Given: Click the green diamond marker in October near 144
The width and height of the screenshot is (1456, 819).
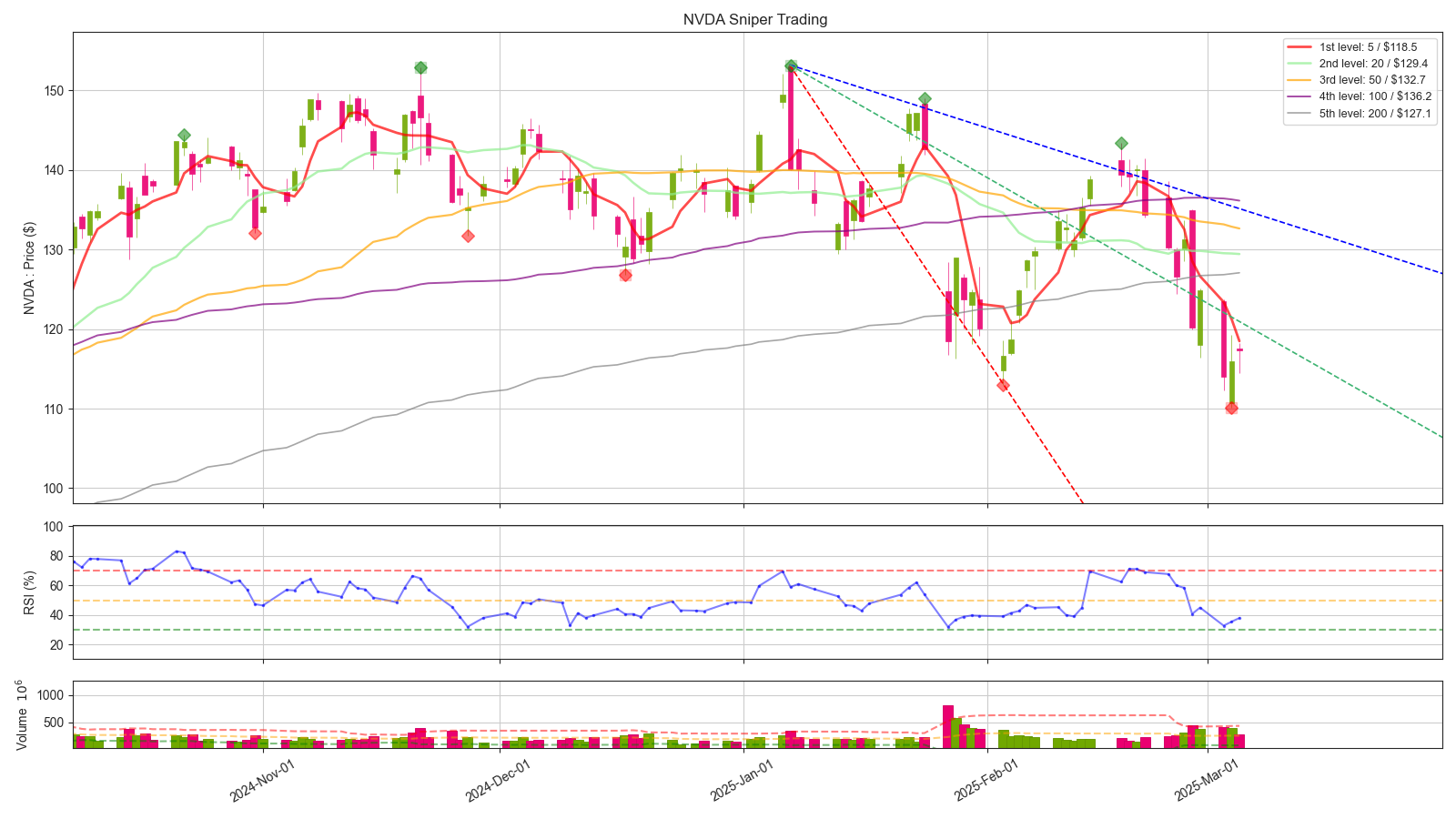Looking at the screenshot, I should click(184, 135).
